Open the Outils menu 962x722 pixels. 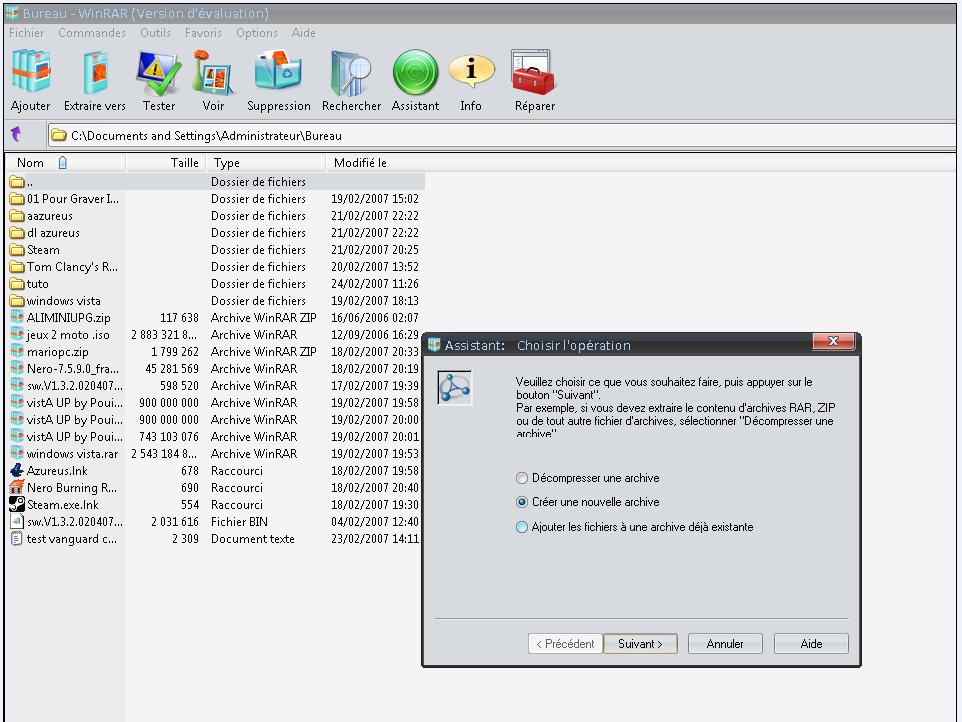coord(155,33)
